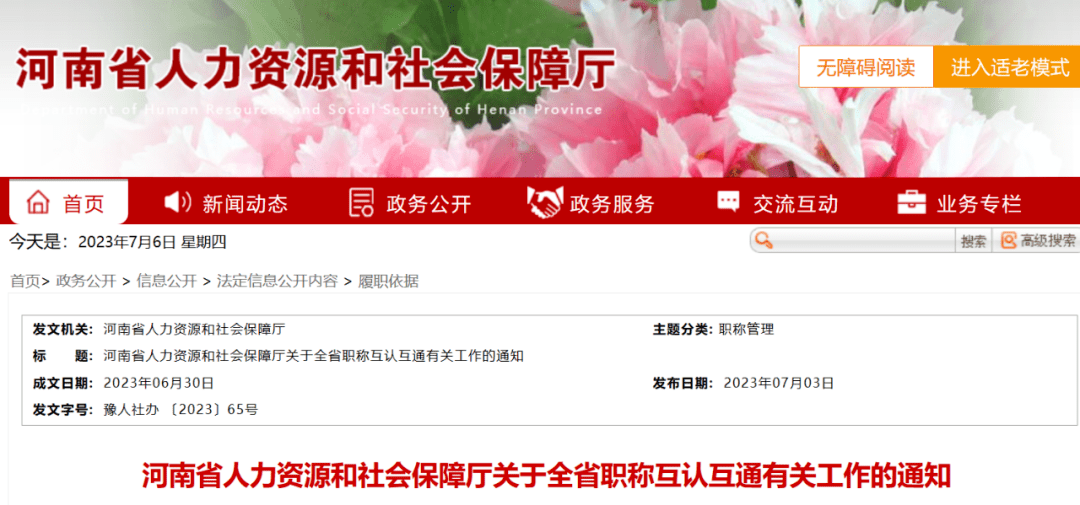Select the 政务服务 menu item
1080x505 pixels.
click(x=591, y=203)
